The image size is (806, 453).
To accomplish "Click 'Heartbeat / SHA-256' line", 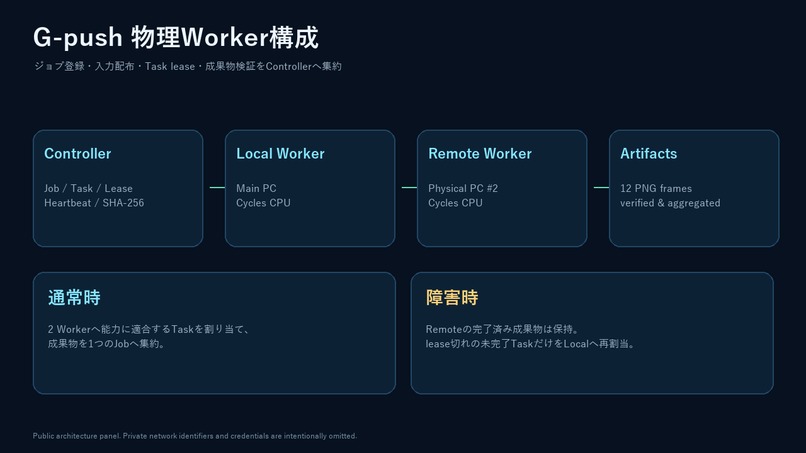I will tap(94, 203).
